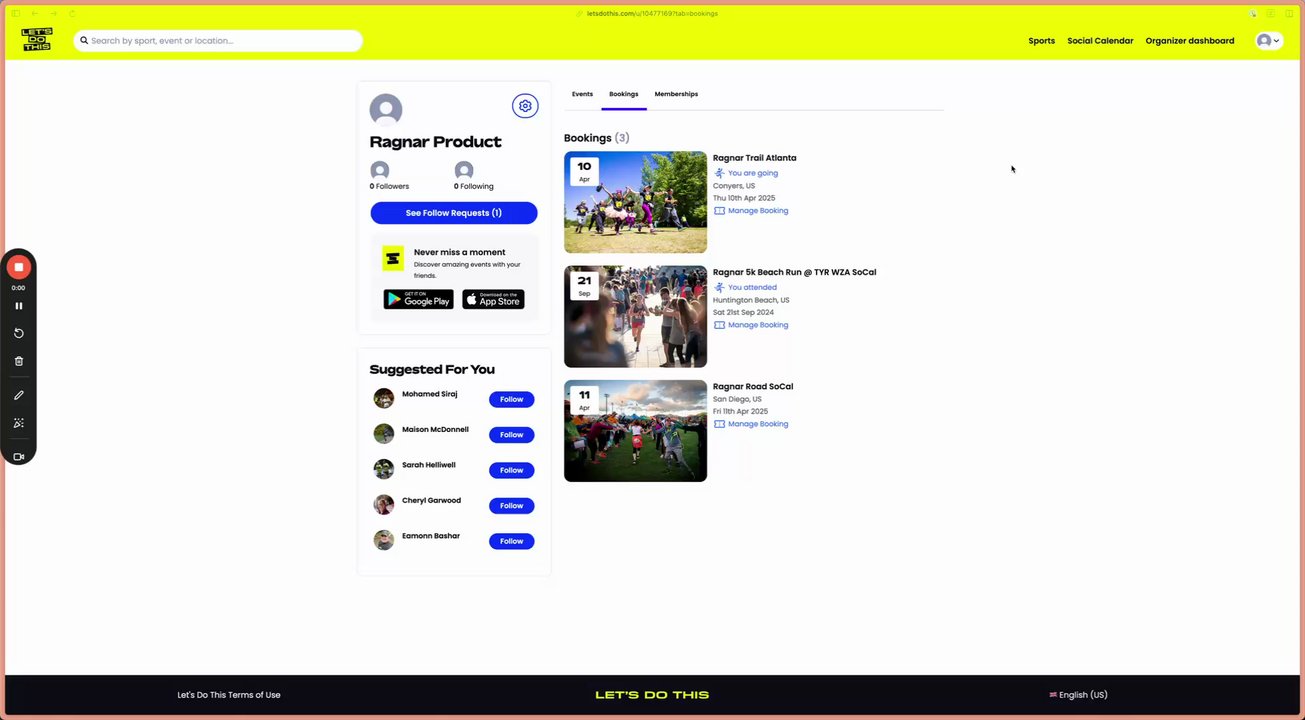This screenshot has width=1305, height=720.
Task: Click the browser reload icon
Action: [72, 13]
